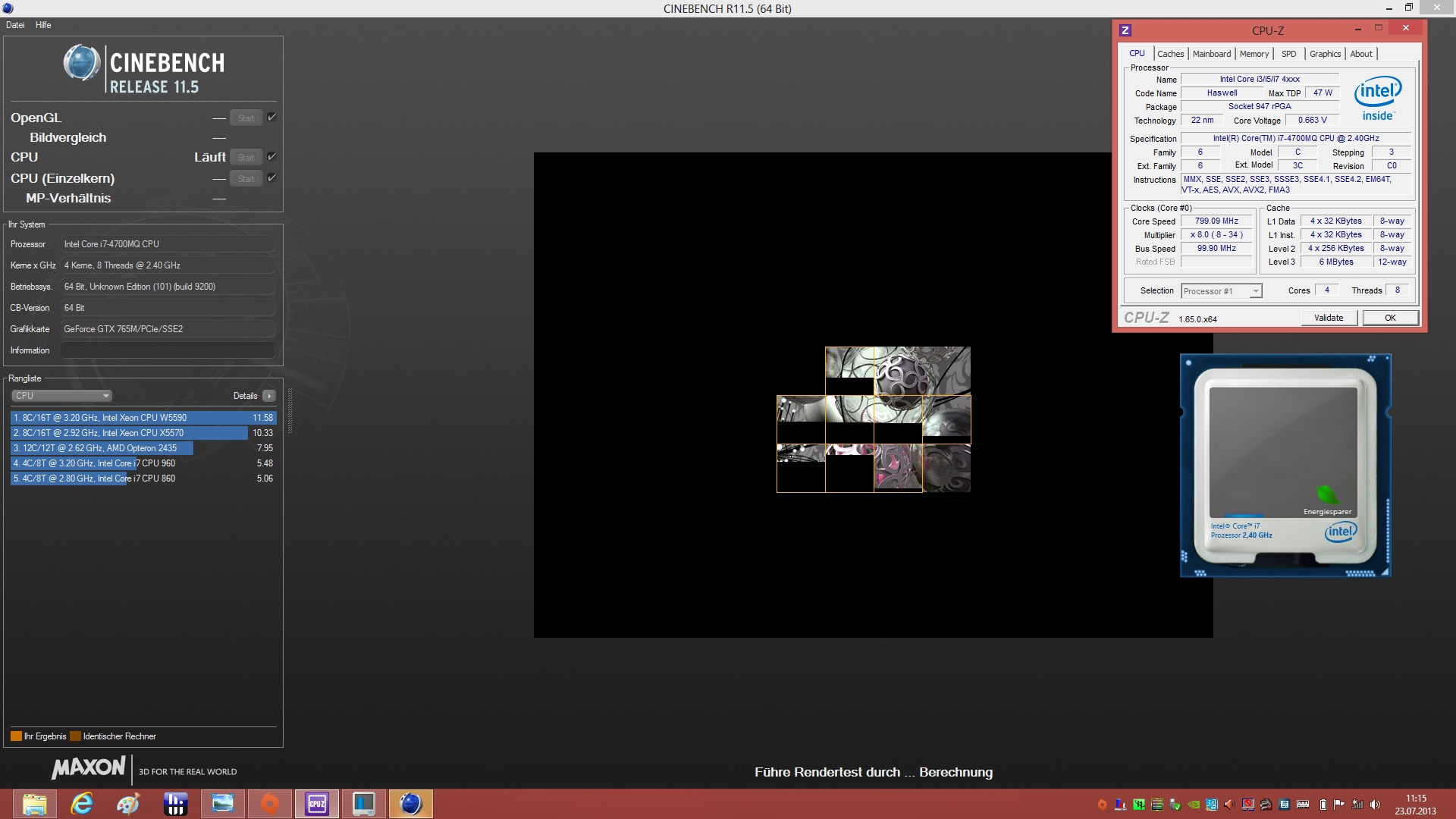Toggle the CPU (Einzelkern) checkbox
This screenshot has height=819, width=1456.
coord(271,178)
